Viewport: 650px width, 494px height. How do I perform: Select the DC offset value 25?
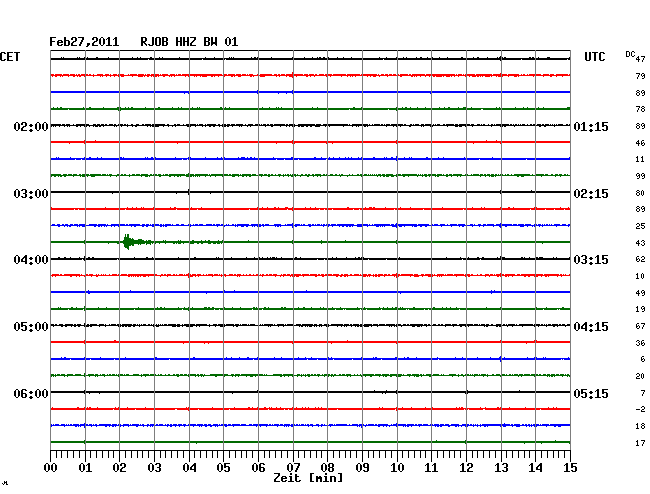coord(640,226)
